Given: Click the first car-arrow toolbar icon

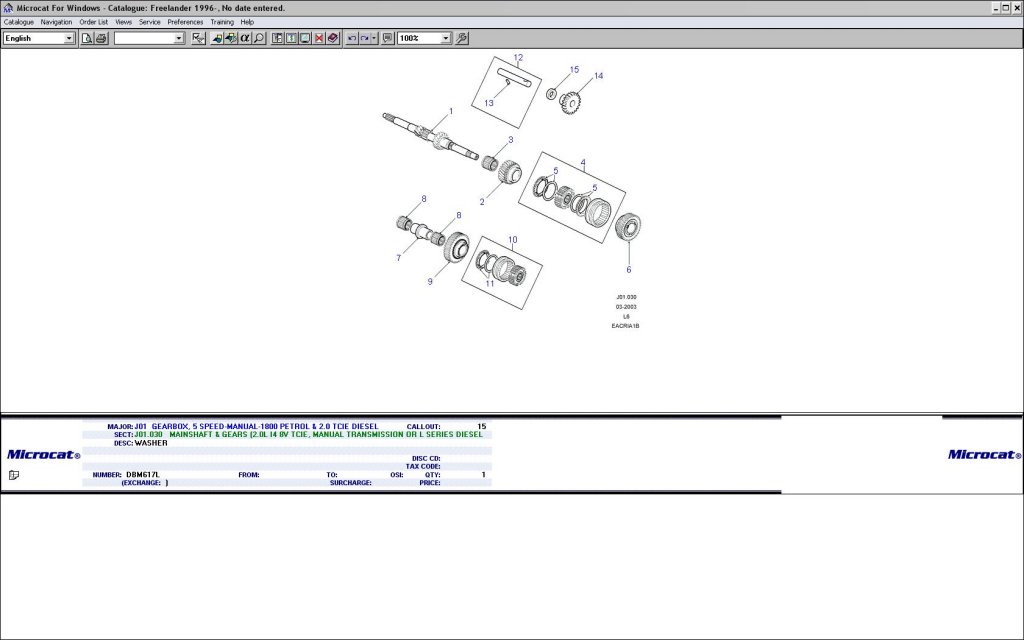Looking at the screenshot, I should pos(217,39).
